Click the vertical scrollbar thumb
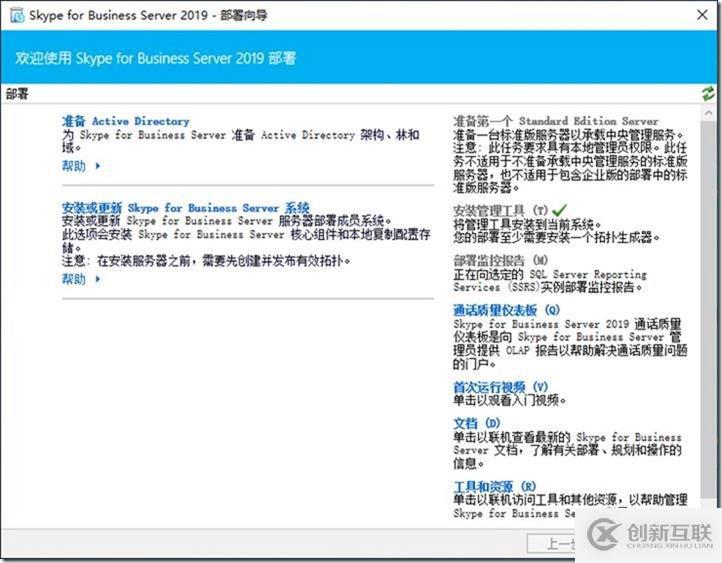The image size is (722, 563). (x=708, y=308)
